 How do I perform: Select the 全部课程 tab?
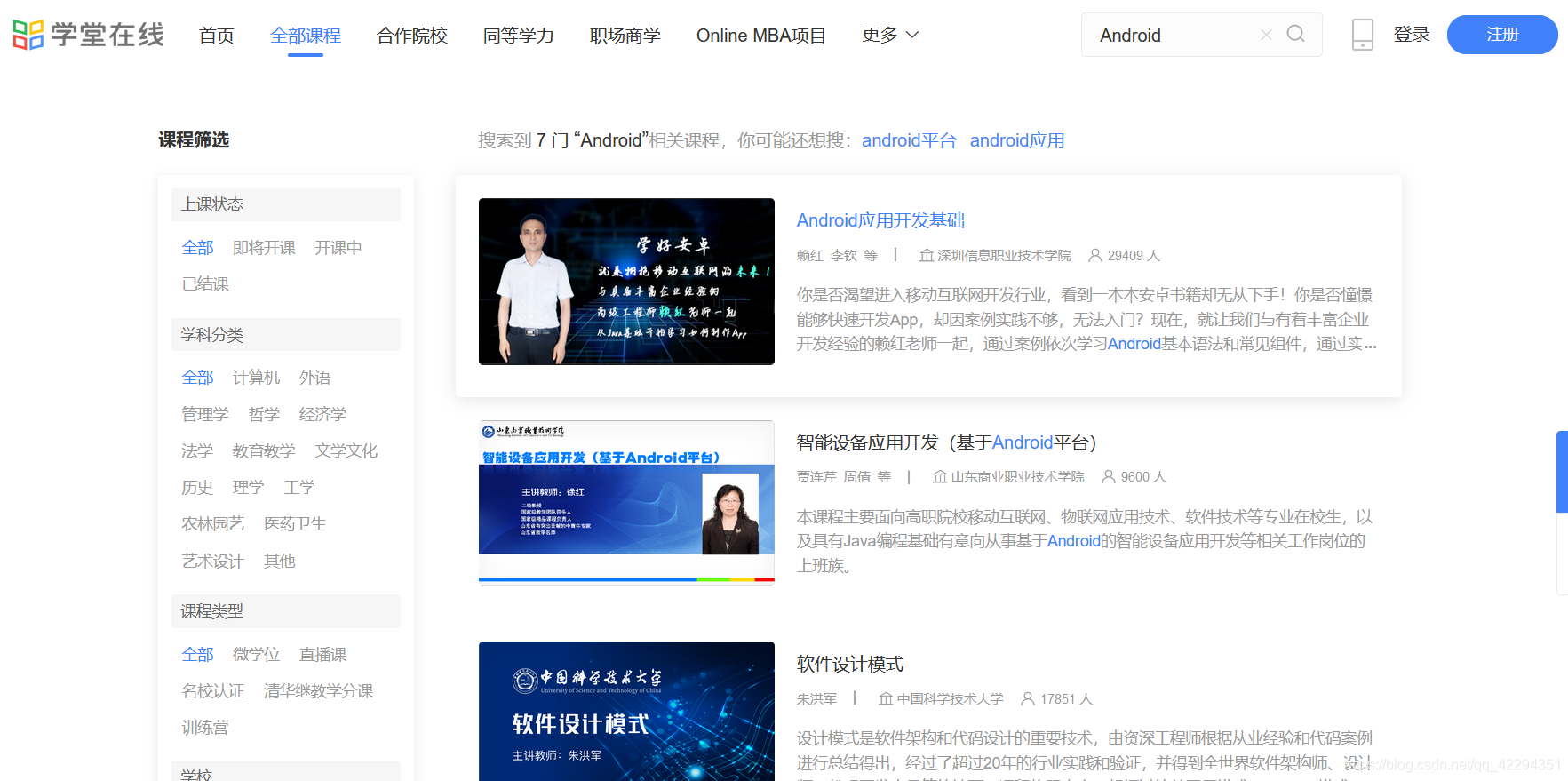(306, 36)
